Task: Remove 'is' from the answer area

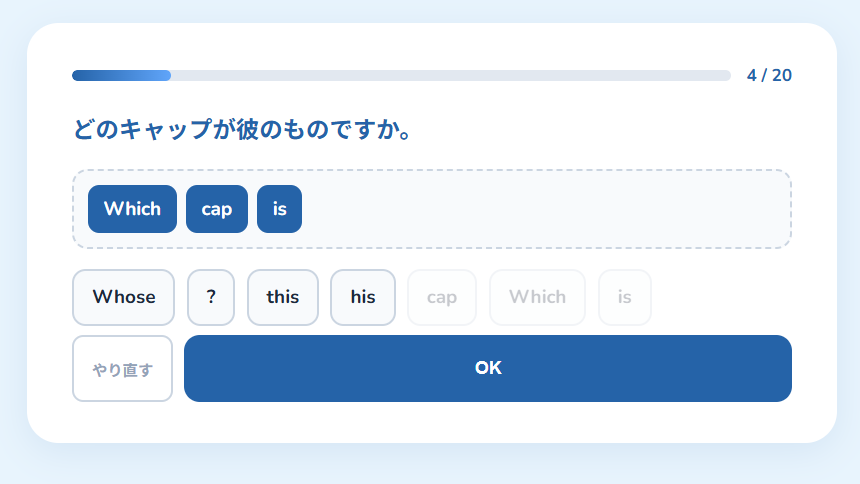Action: 279,209
